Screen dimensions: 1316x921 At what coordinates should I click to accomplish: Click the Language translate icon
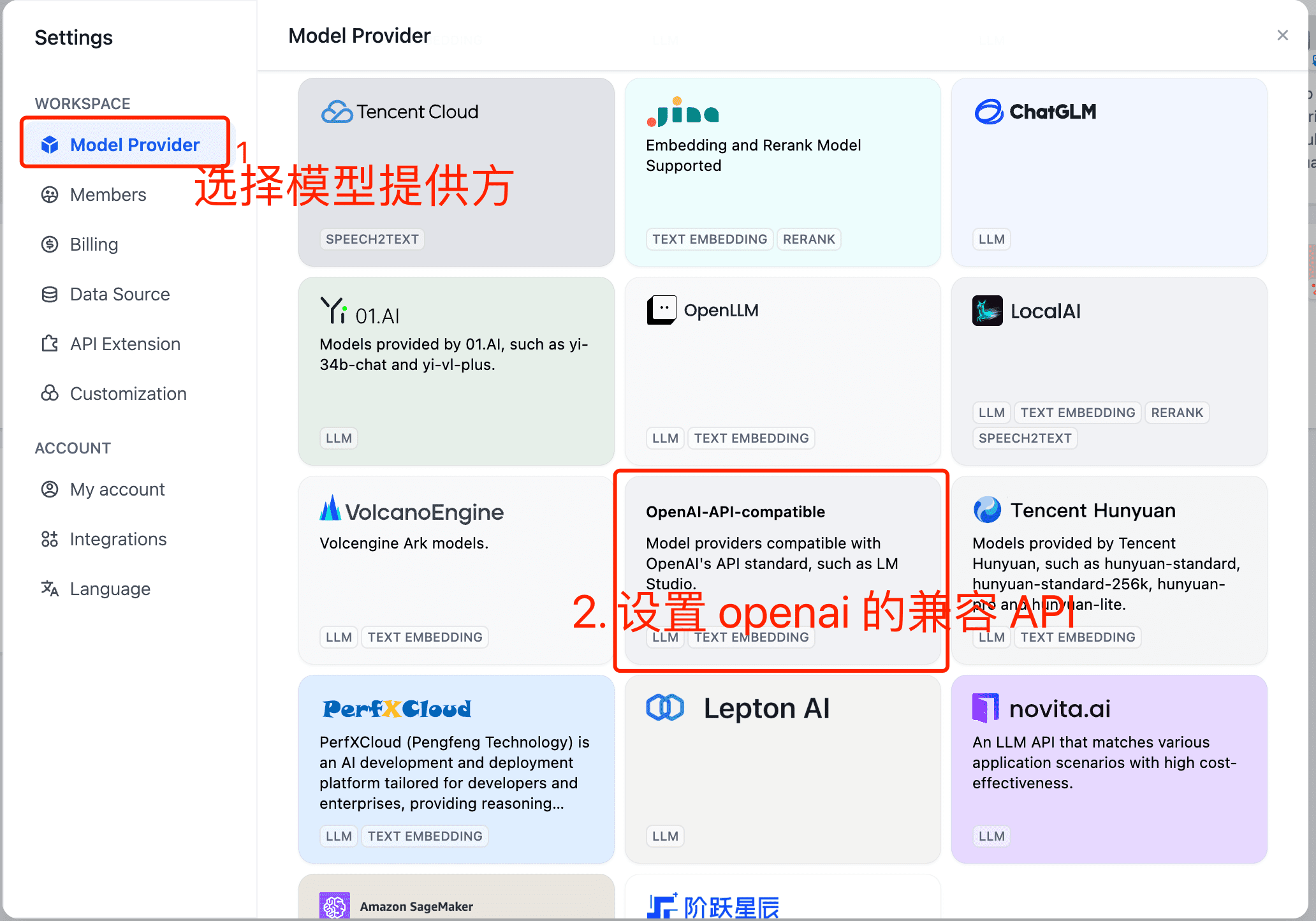50,589
